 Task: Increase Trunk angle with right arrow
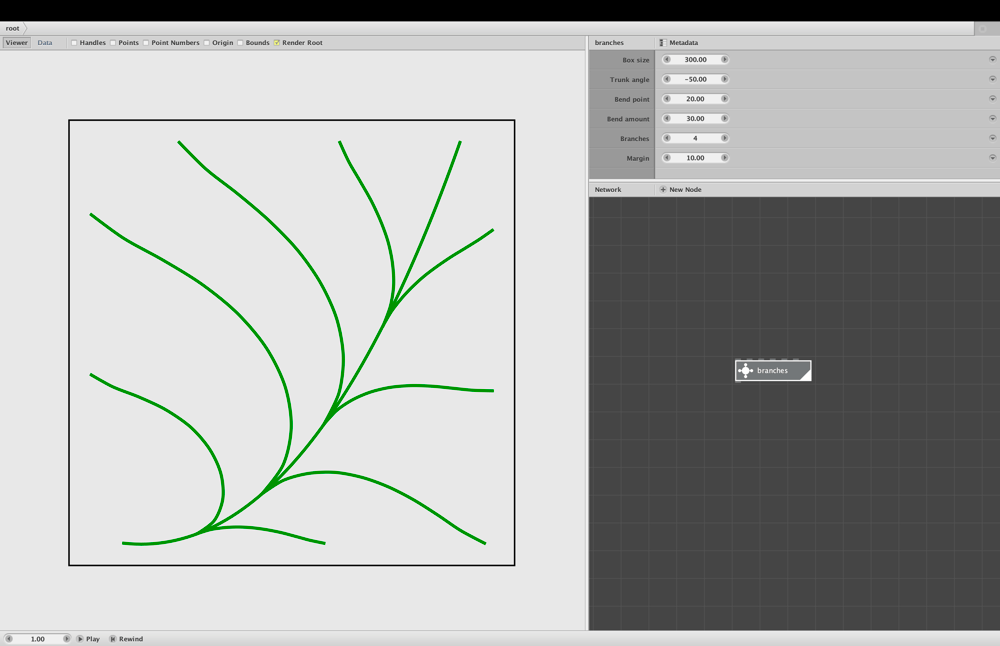pyautogui.click(x=724, y=79)
